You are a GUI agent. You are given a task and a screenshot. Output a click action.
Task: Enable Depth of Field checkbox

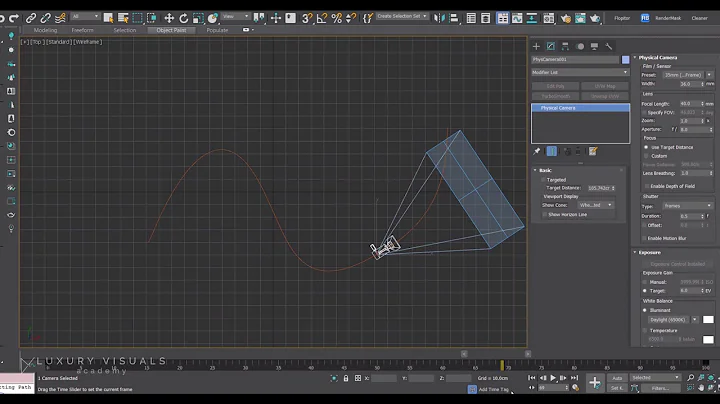pos(647,186)
